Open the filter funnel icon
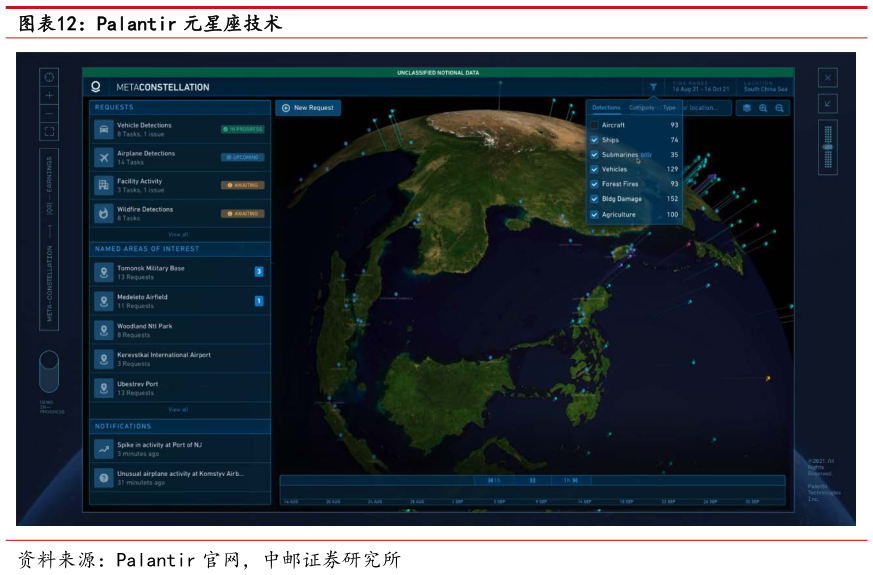This screenshot has width=873, height=575. 653,88
